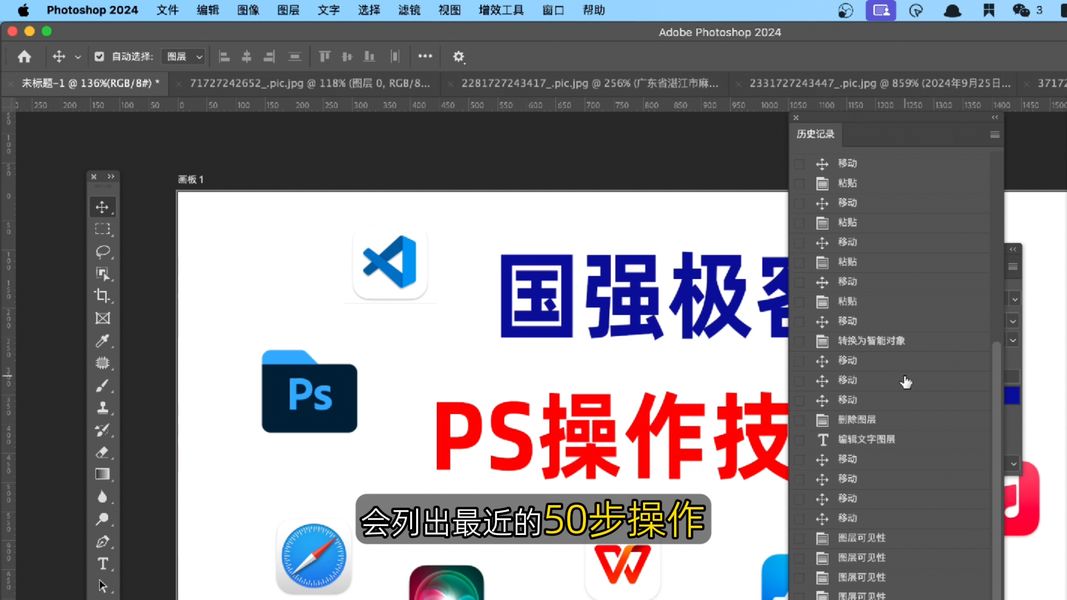
Task: Select the Gradient tool
Action: [x=102, y=474]
